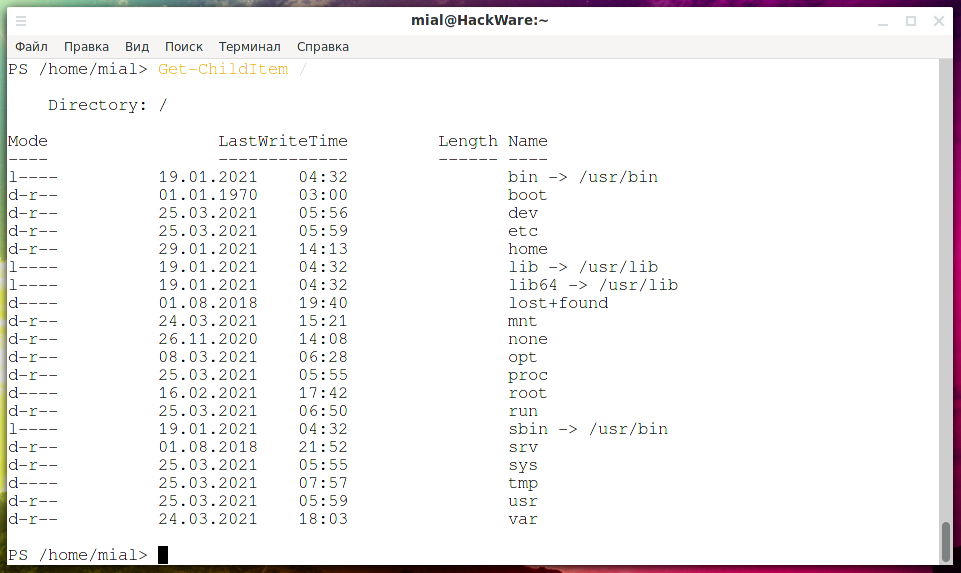This screenshot has width=961, height=573.
Task: Click the 'none' directory name
Action: (x=528, y=339)
